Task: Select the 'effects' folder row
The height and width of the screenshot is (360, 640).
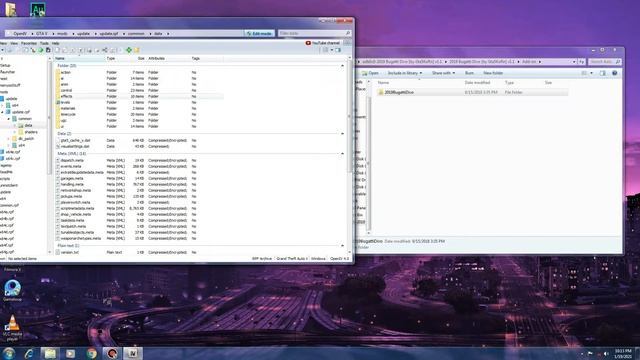Action: (139, 96)
